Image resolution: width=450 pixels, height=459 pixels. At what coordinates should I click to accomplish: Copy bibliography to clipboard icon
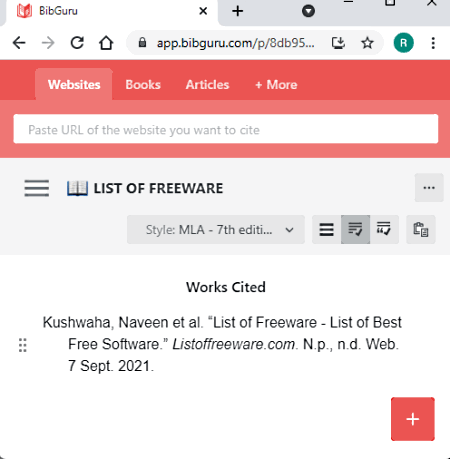coord(421,230)
